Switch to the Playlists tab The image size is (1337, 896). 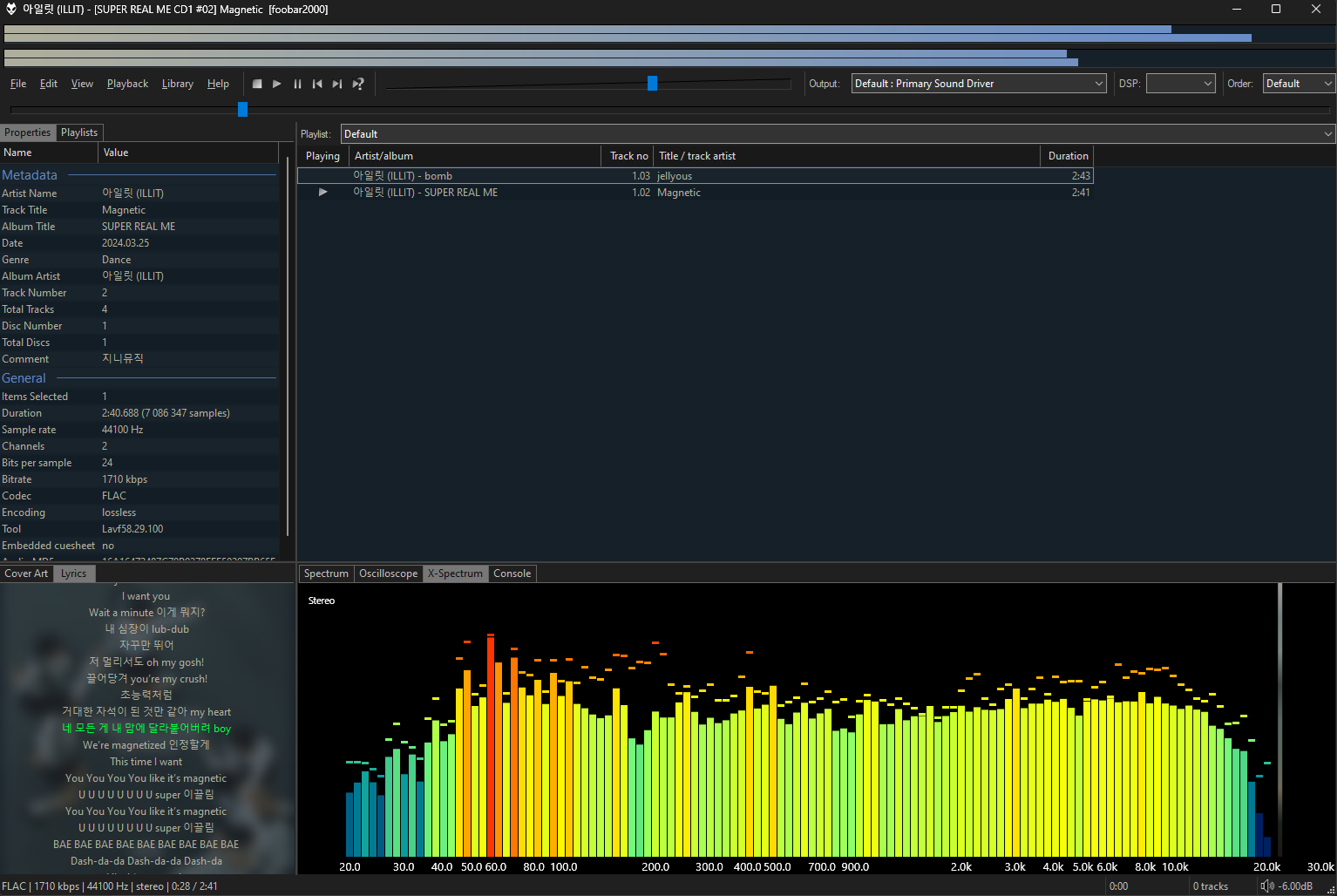coord(79,132)
